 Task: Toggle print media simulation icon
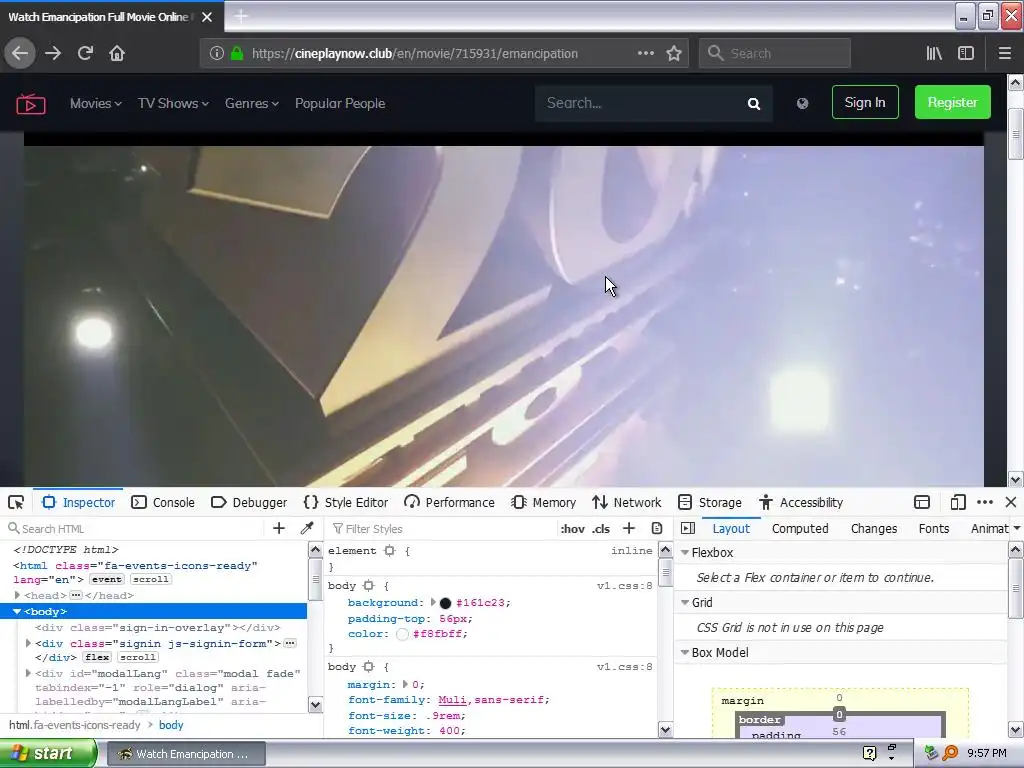657,528
